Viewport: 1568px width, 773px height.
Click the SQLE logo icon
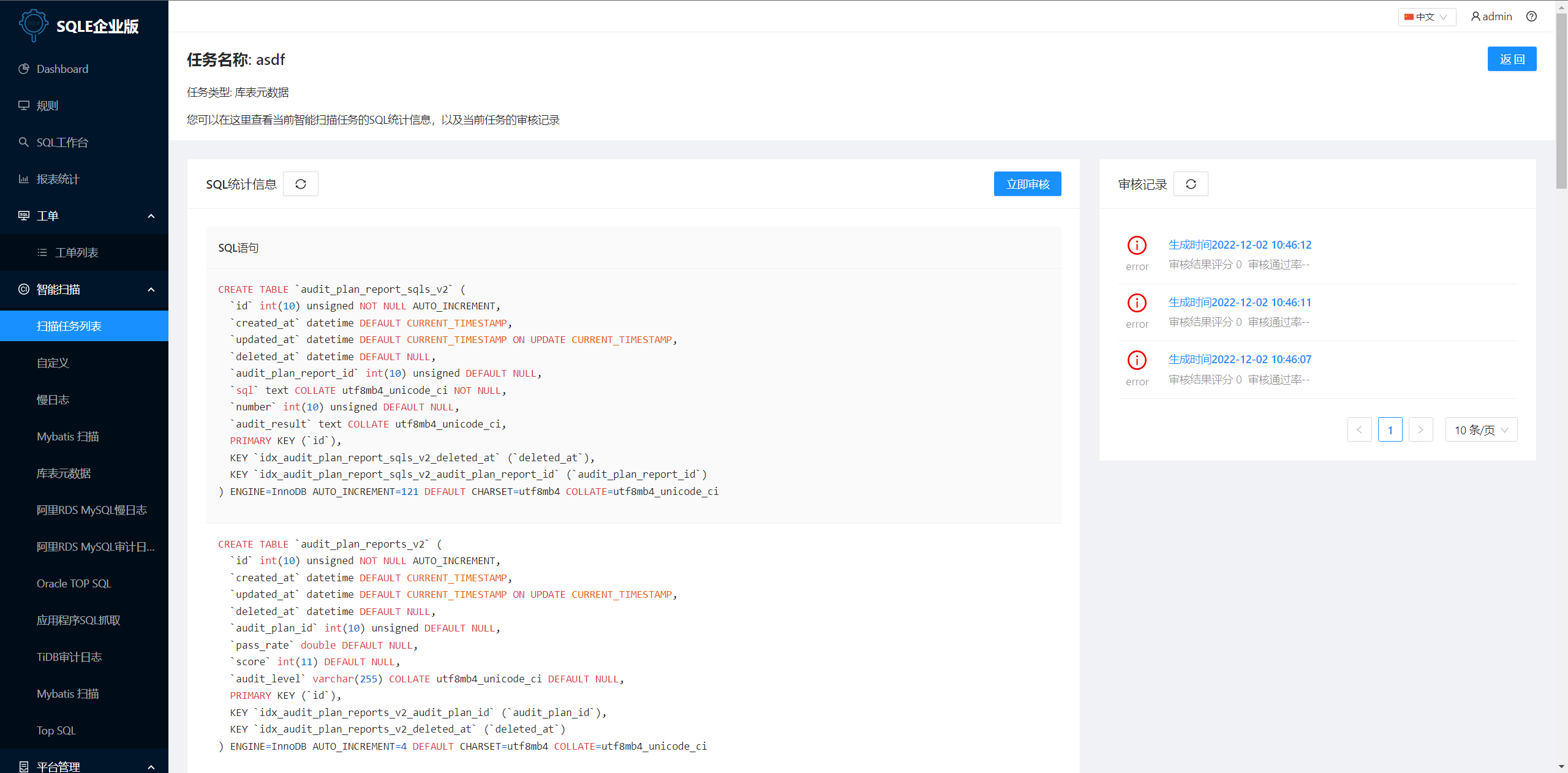(33, 25)
